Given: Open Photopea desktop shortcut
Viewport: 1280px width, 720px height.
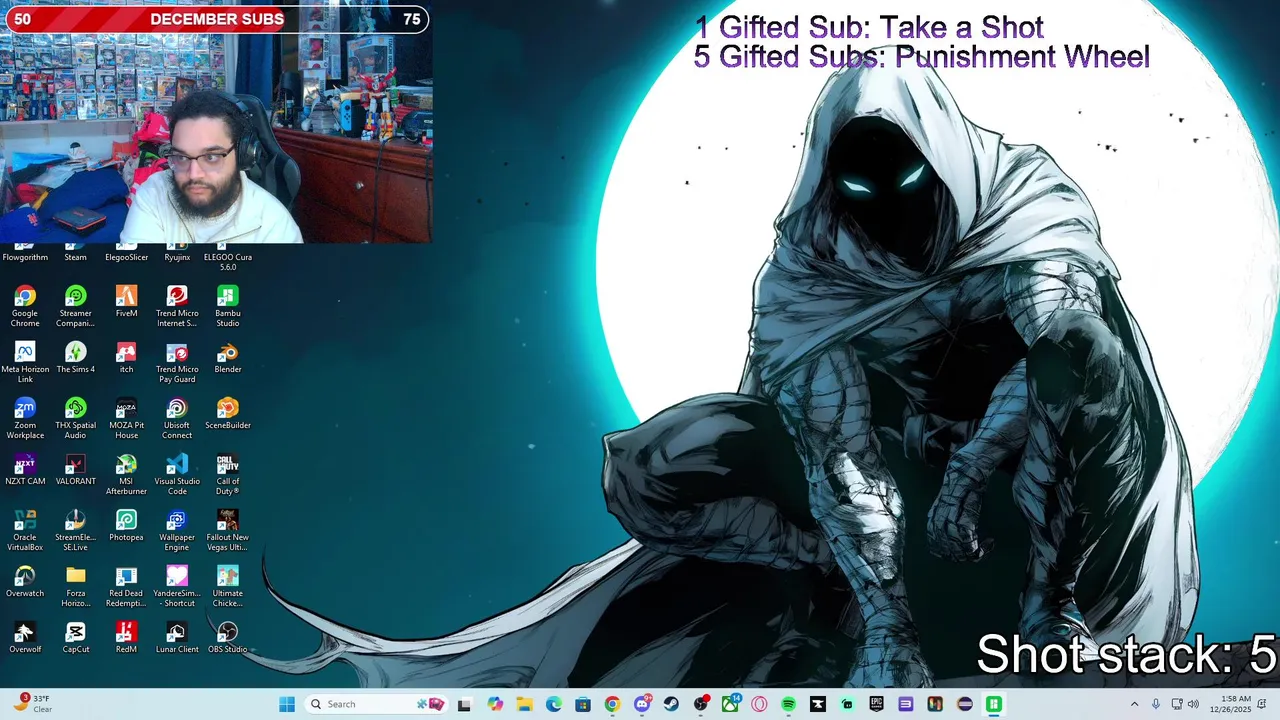Looking at the screenshot, I should [126, 525].
